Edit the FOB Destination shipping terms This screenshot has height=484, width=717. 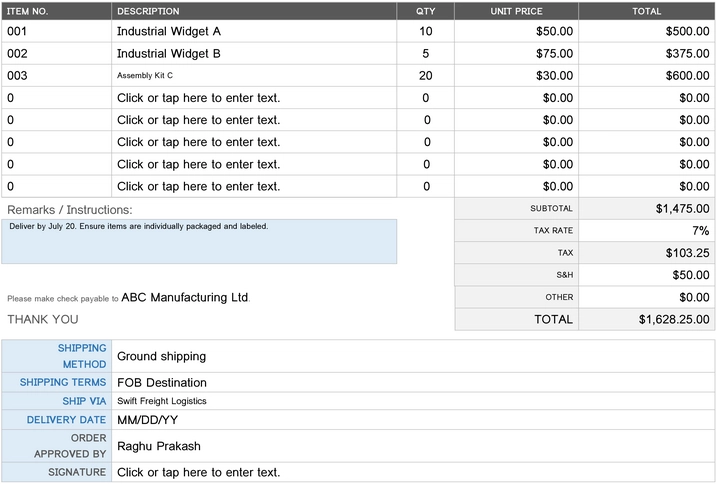pyautogui.click(x=162, y=382)
